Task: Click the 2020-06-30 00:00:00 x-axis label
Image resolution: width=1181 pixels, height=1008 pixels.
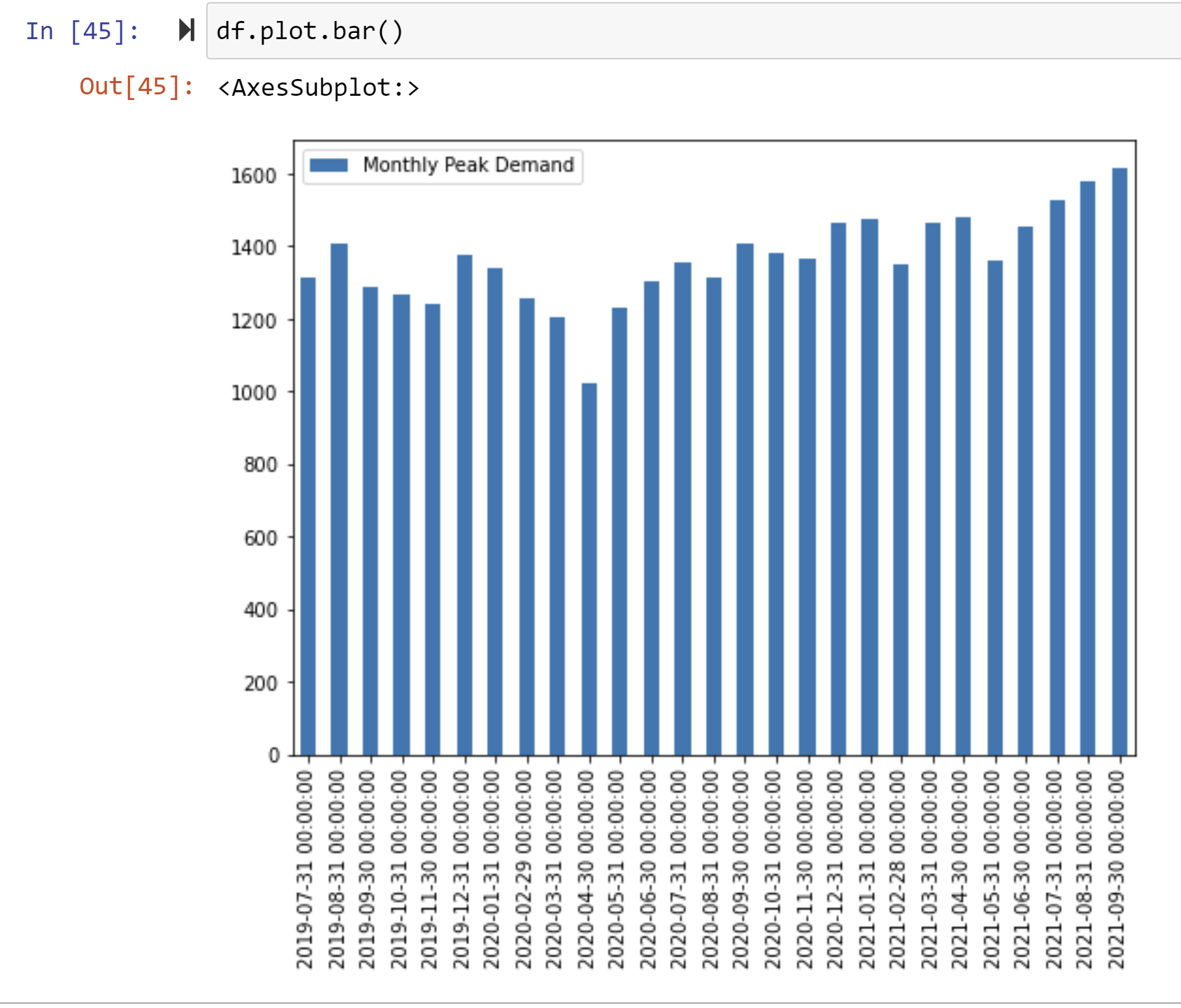Action: 648,870
